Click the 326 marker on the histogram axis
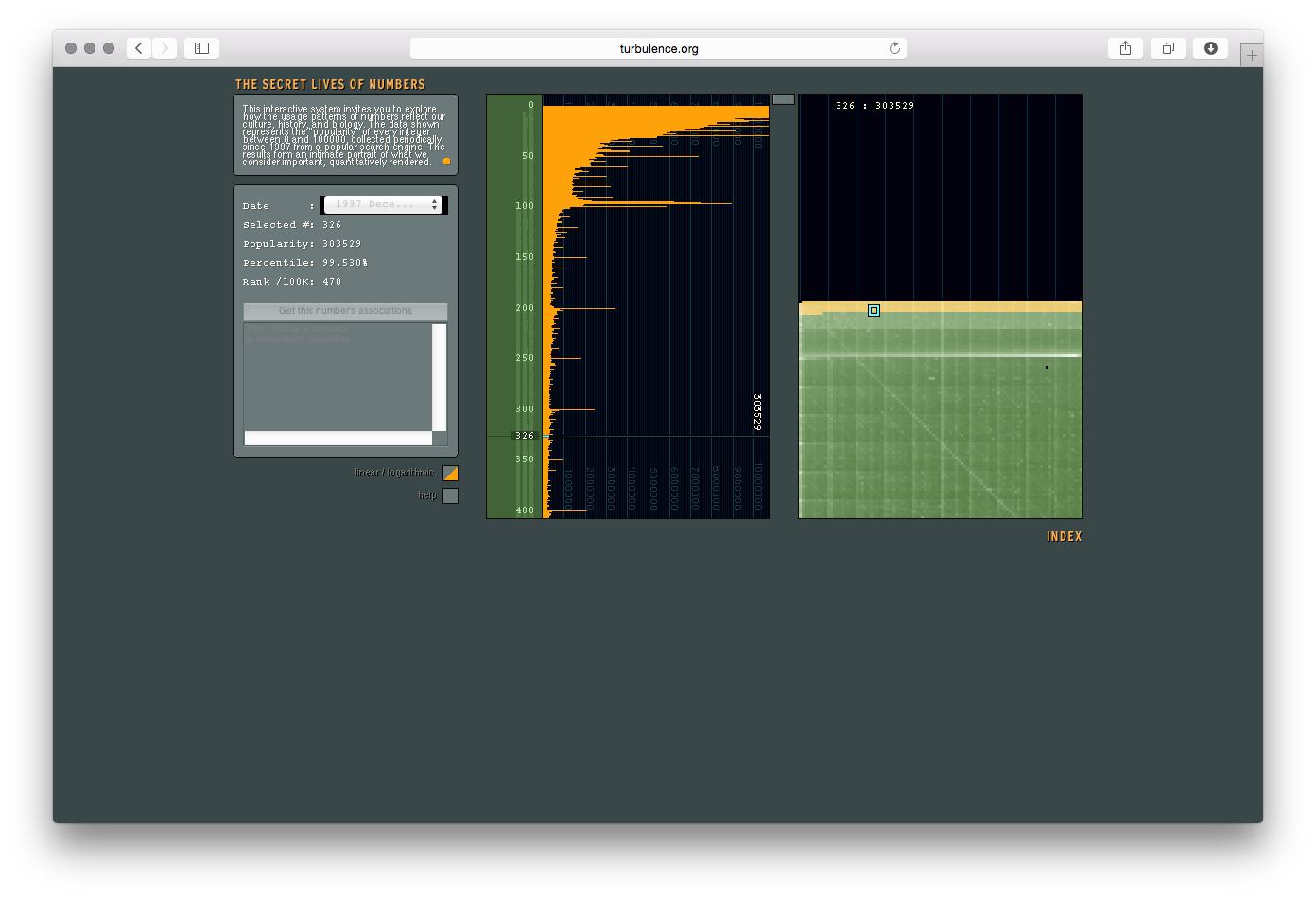The image size is (1316, 899). coord(525,436)
